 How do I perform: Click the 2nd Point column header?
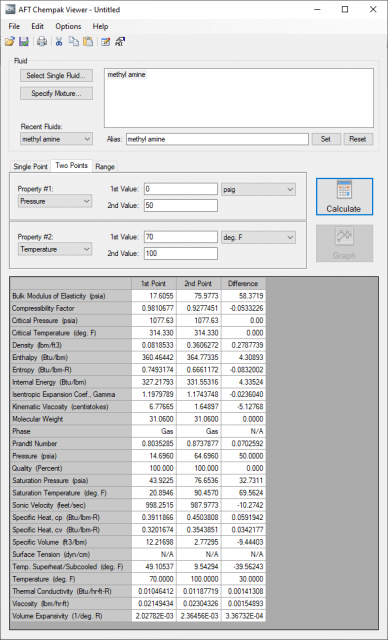pos(199,284)
